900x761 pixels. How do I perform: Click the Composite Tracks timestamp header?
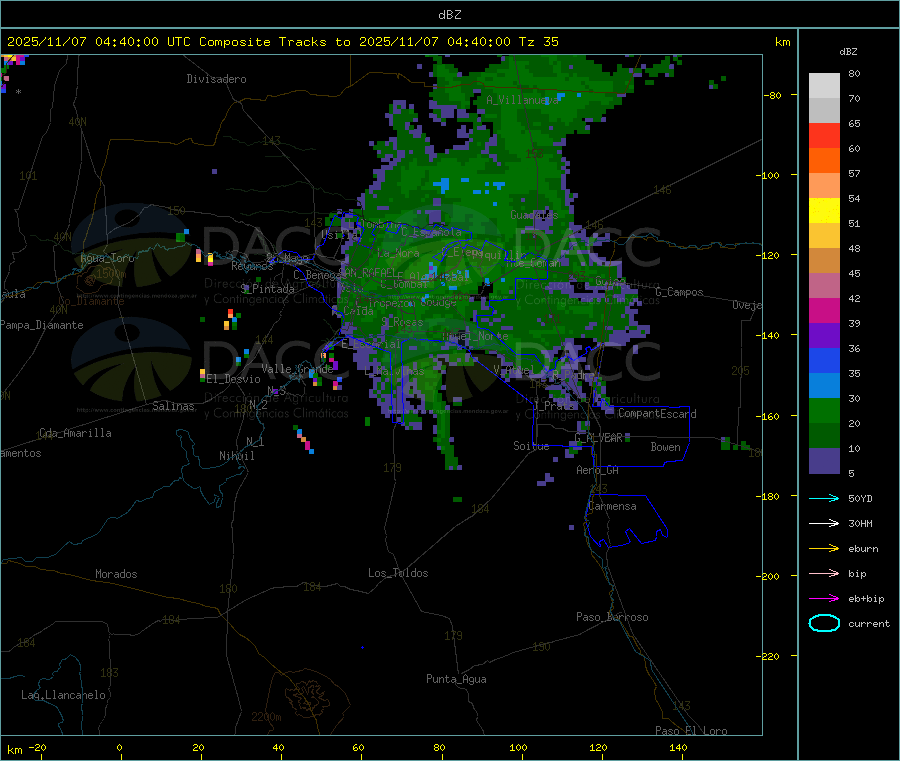(x=282, y=42)
